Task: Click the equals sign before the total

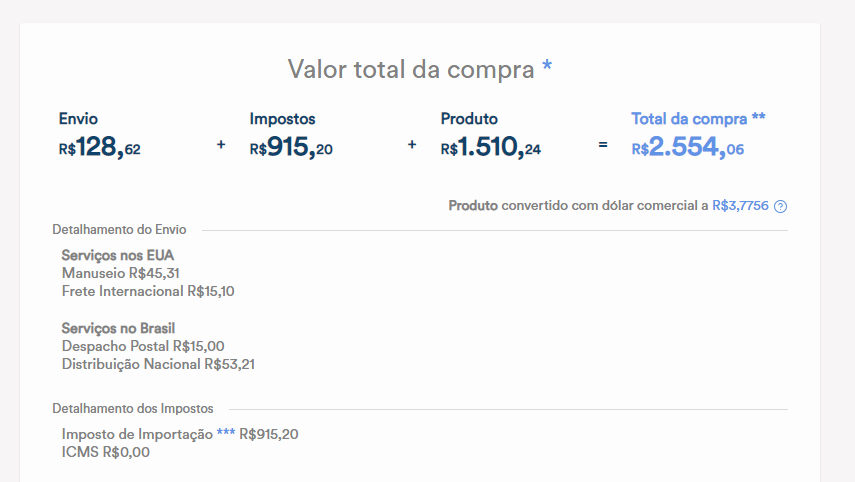Action: click(x=602, y=145)
